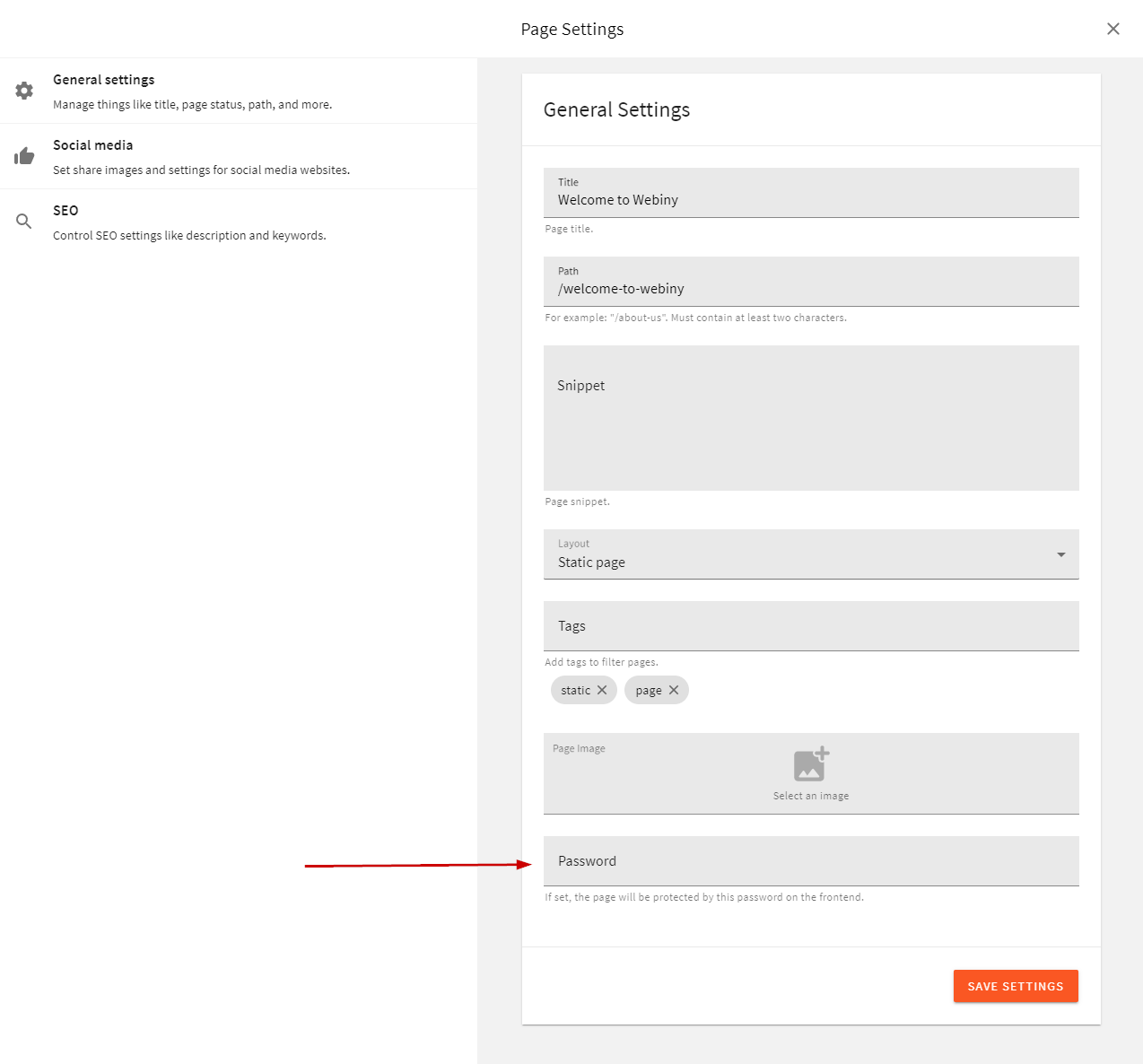
Task: Remove the page tag
Action: coord(676,690)
